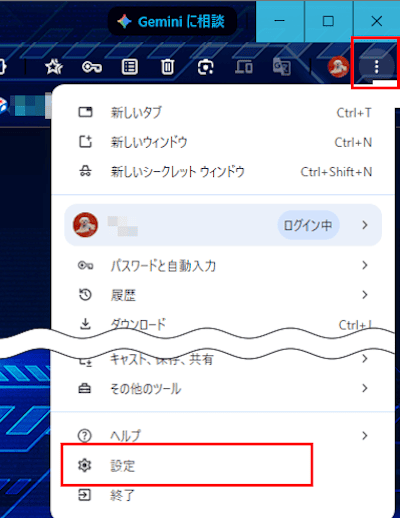400x520 pixels.
Task: Open the password key icon in toolbar
Action: click(x=92, y=67)
